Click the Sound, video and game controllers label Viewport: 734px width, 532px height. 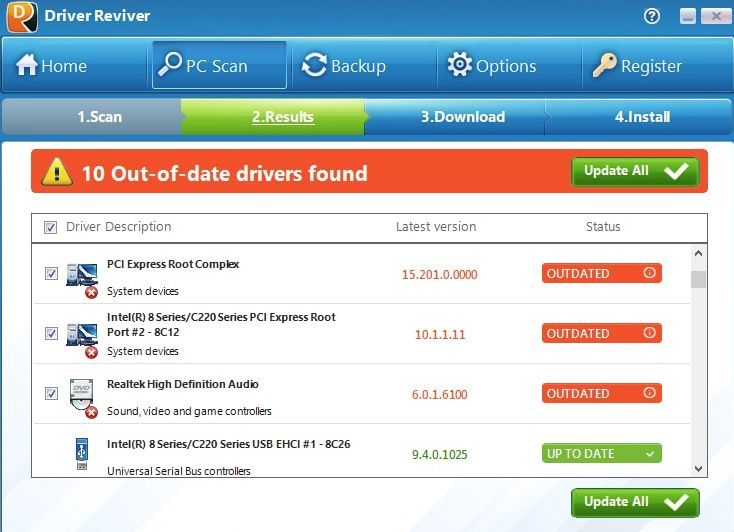click(x=189, y=411)
